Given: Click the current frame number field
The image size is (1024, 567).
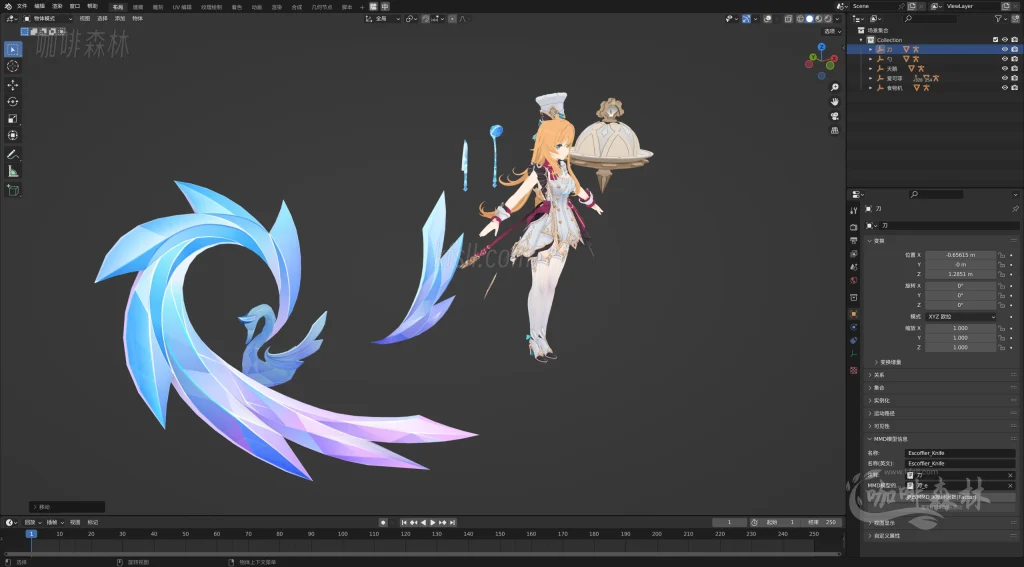Looking at the screenshot, I should [x=729, y=523].
